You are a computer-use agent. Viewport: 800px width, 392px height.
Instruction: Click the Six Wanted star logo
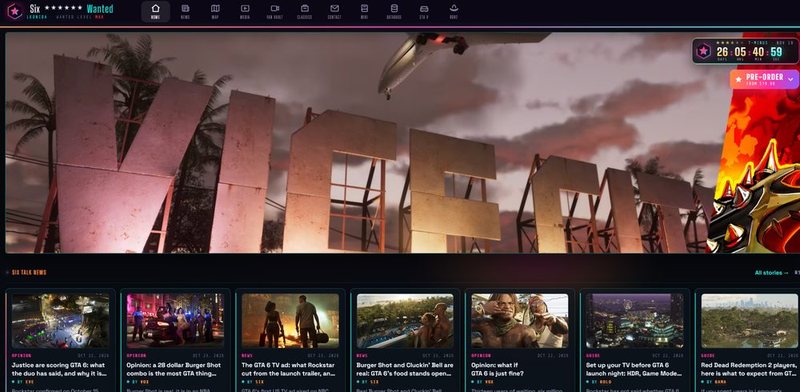(x=15, y=11)
